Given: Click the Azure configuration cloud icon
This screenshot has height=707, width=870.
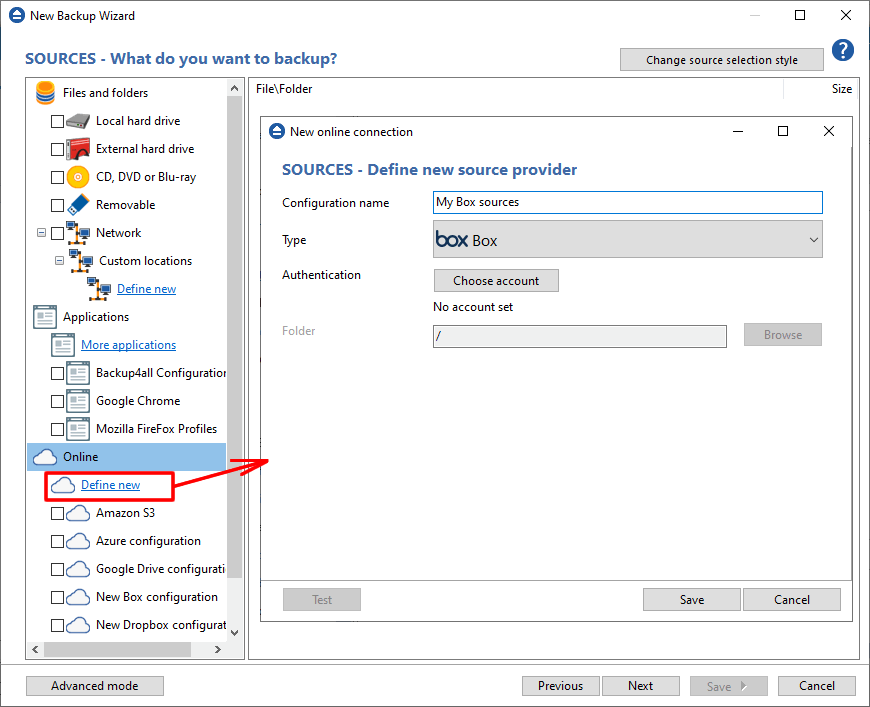Looking at the screenshot, I should coord(78,541).
